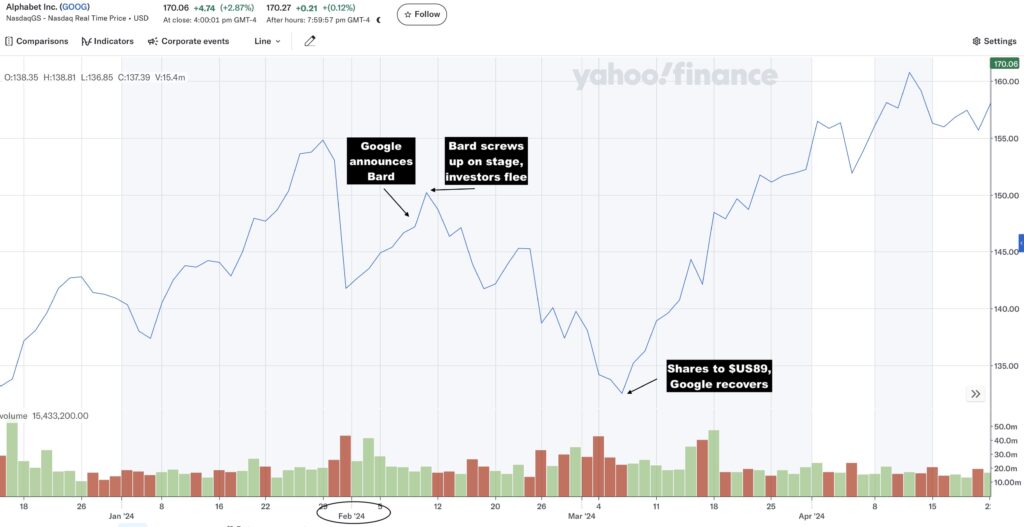Open the Comparisons menu
The width and height of the screenshot is (1024, 527).
pyautogui.click(x=37, y=41)
